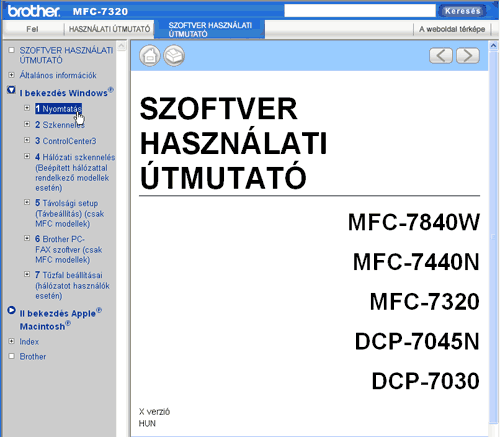Click the MFC-7320 text in the header bar
This screenshot has height=437, width=500.
pos(100,11)
